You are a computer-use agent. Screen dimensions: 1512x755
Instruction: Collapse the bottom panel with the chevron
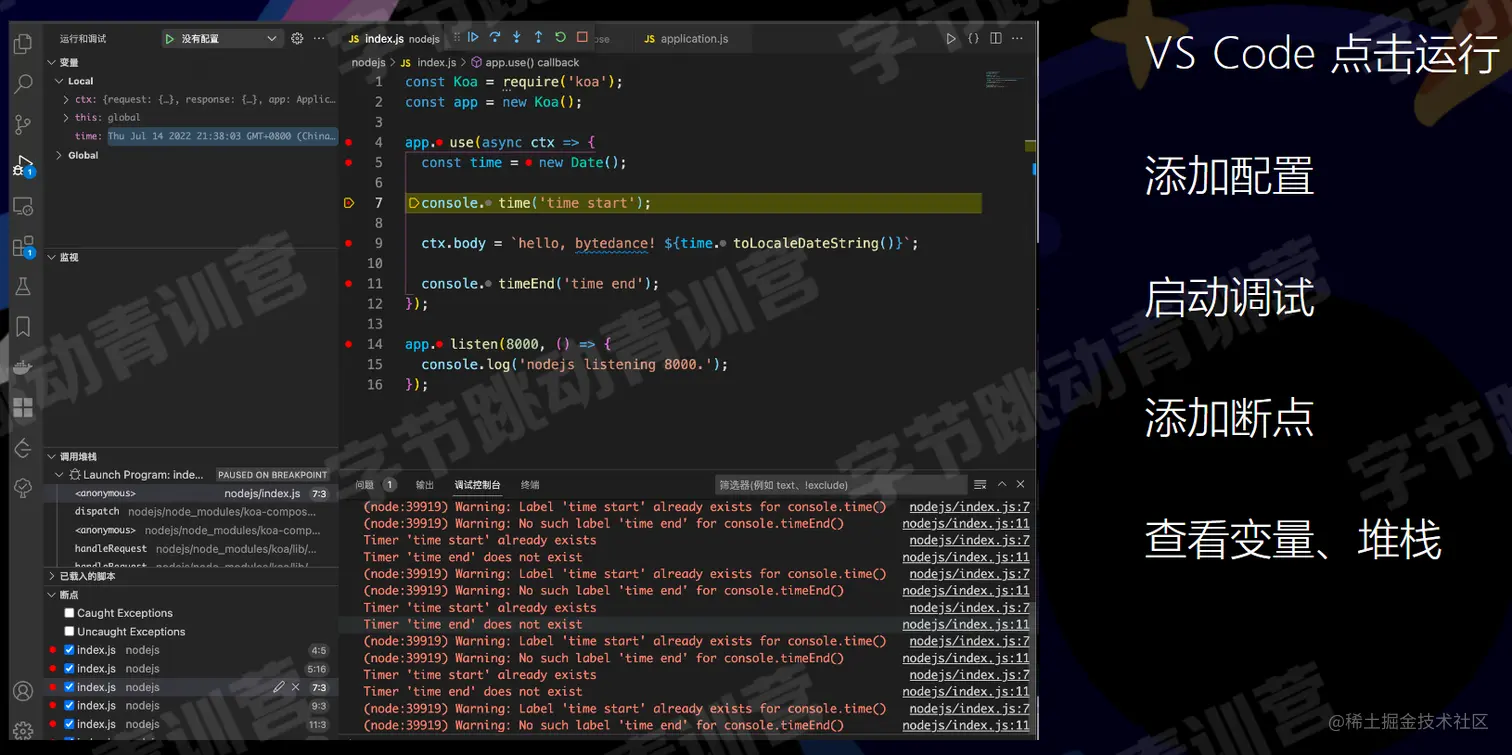pos(1003,485)
